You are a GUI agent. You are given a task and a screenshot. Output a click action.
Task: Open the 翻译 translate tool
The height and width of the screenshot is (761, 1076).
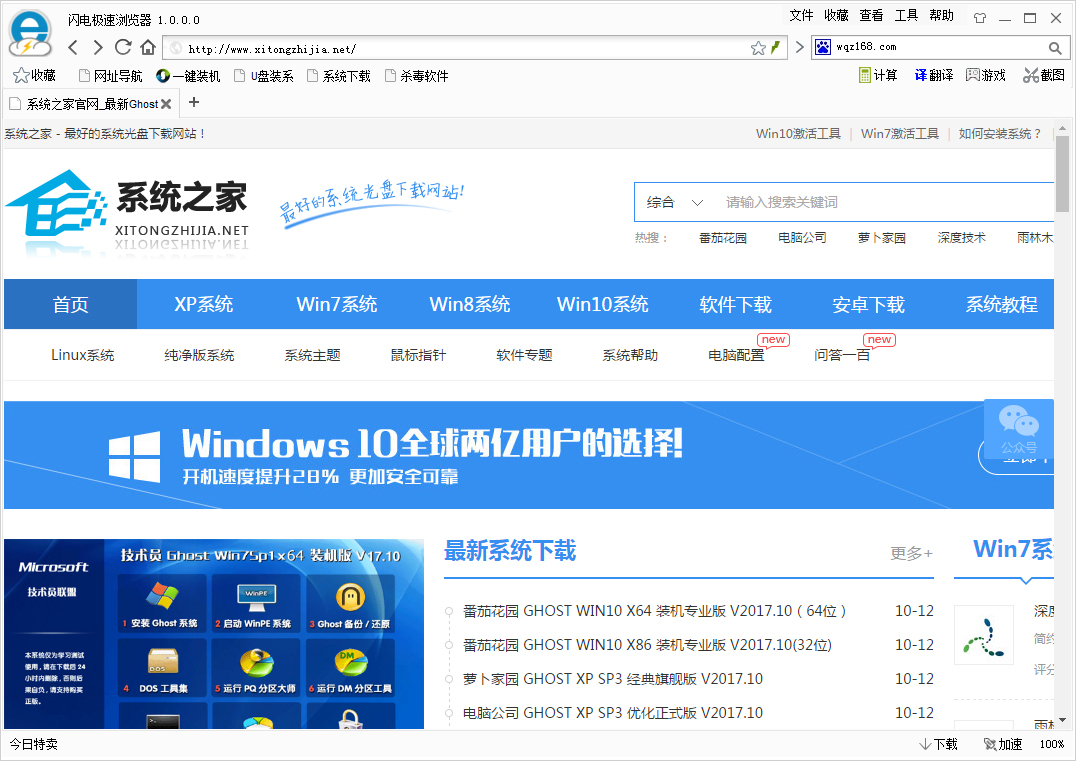(934, 75)
